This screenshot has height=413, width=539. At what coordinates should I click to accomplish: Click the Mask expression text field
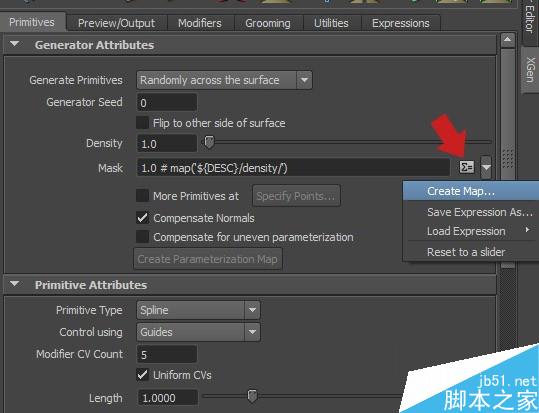pyautogui.click(x=293, y=168)
